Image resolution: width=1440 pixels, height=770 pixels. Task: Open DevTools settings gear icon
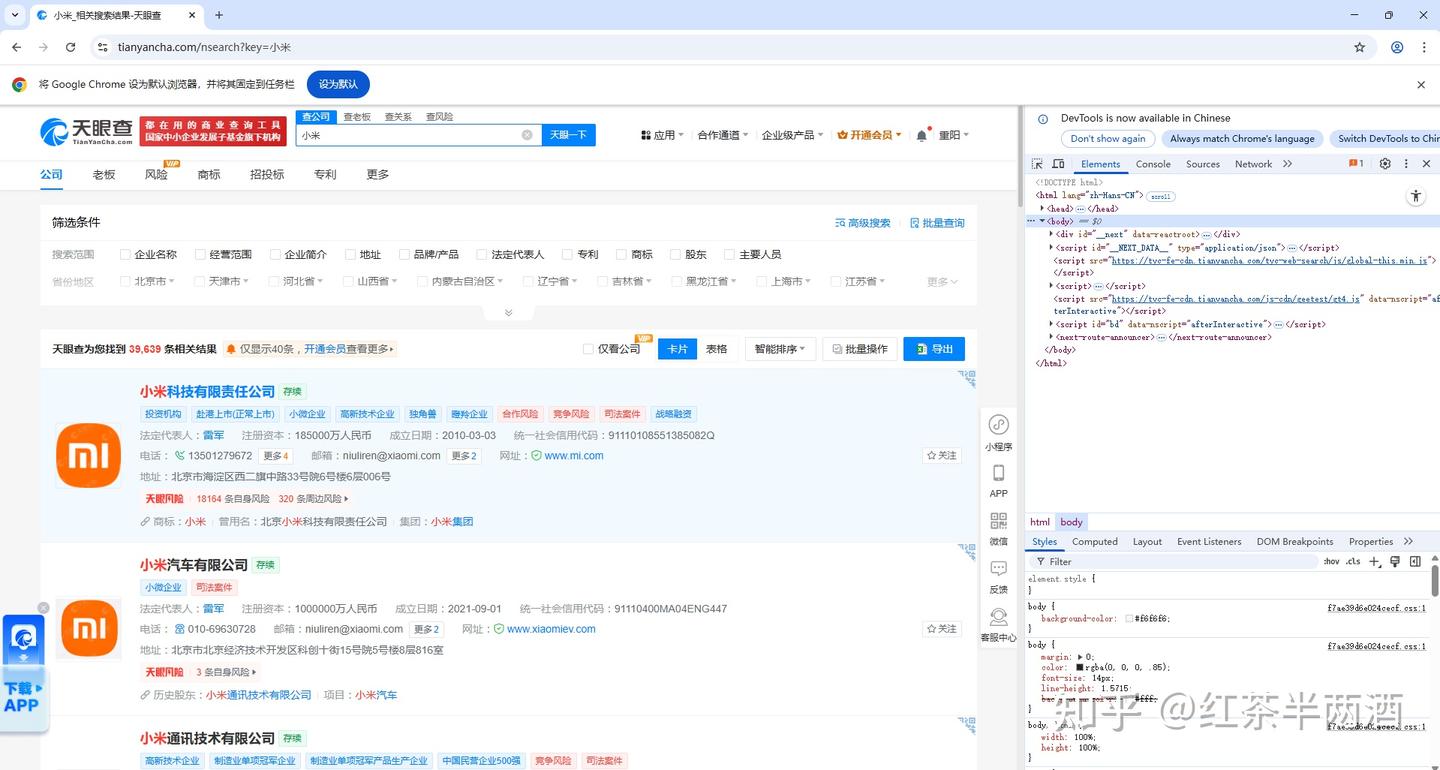coord(1385,164)
